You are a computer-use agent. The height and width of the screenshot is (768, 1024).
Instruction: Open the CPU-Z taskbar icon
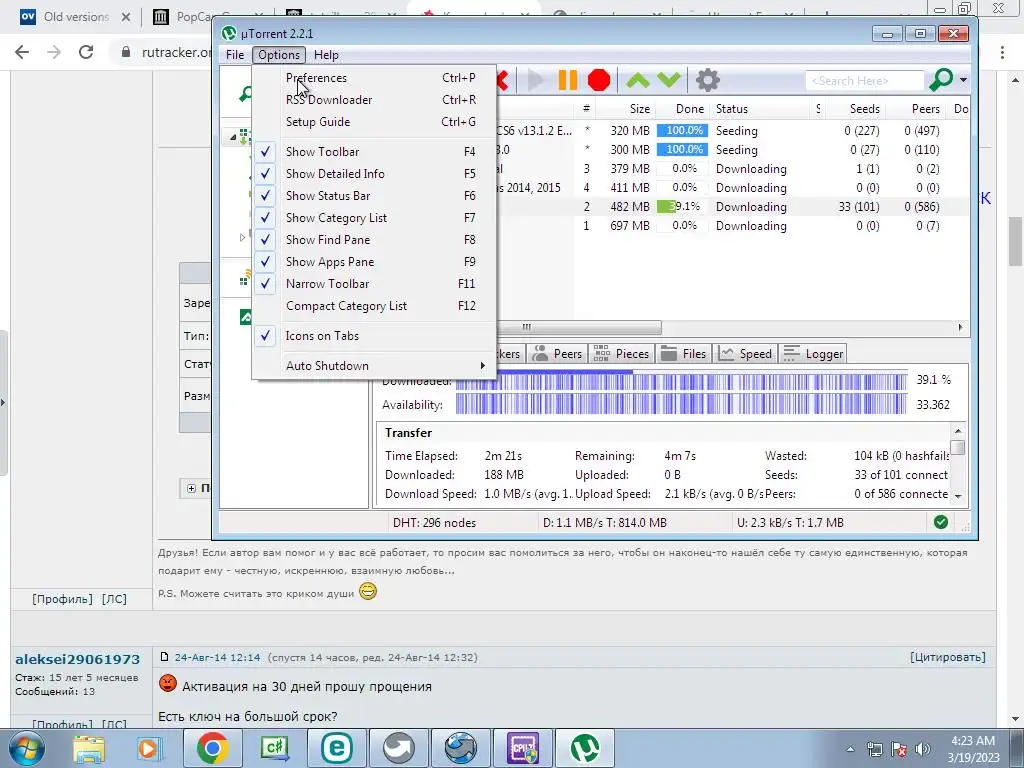(522, 748)
